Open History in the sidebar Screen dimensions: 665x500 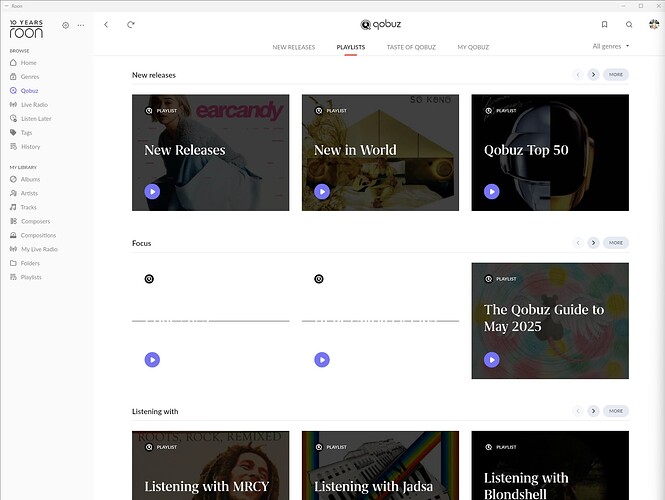coord(25,147)
